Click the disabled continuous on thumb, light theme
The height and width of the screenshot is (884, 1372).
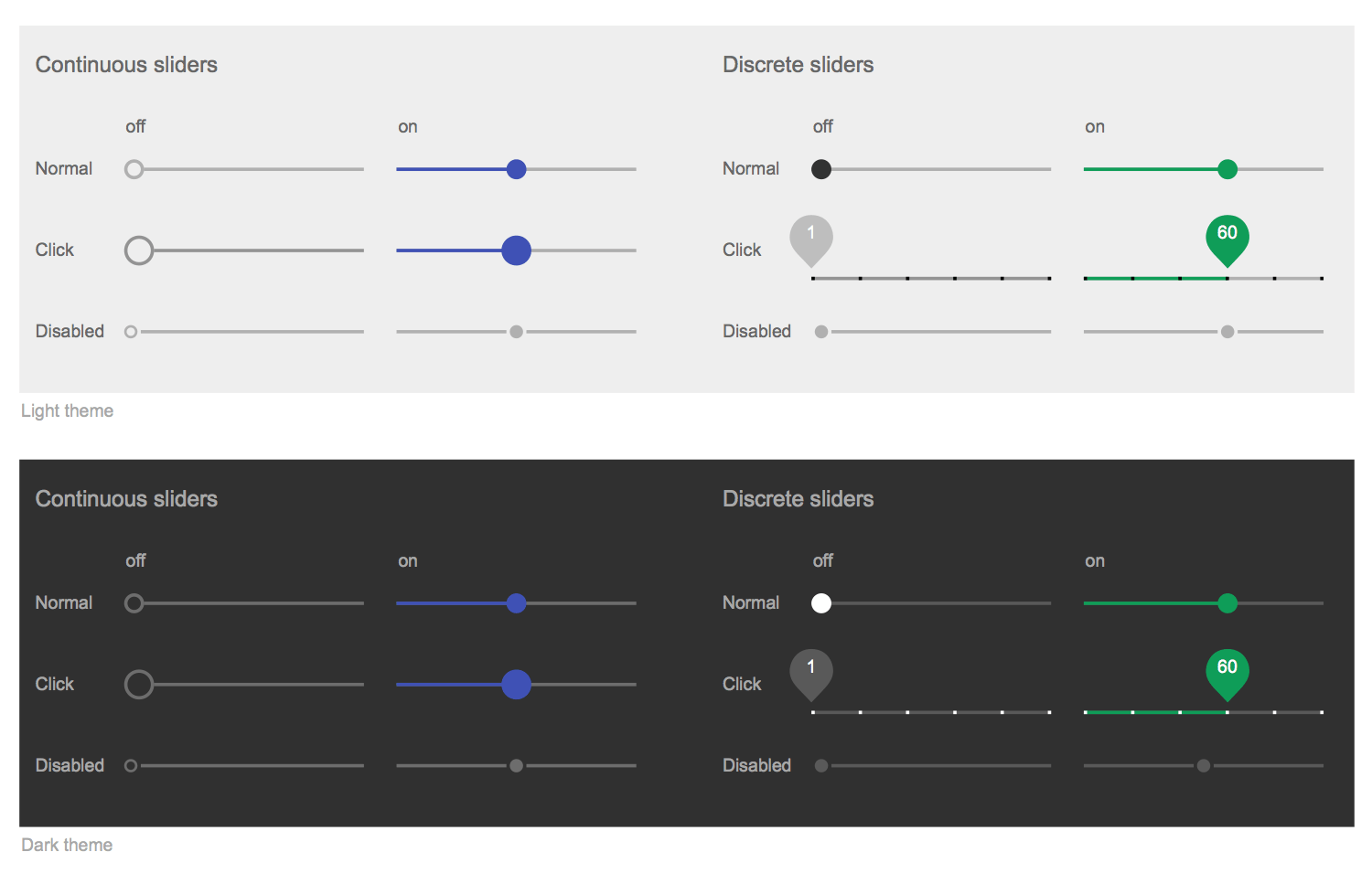coord(517,332)
